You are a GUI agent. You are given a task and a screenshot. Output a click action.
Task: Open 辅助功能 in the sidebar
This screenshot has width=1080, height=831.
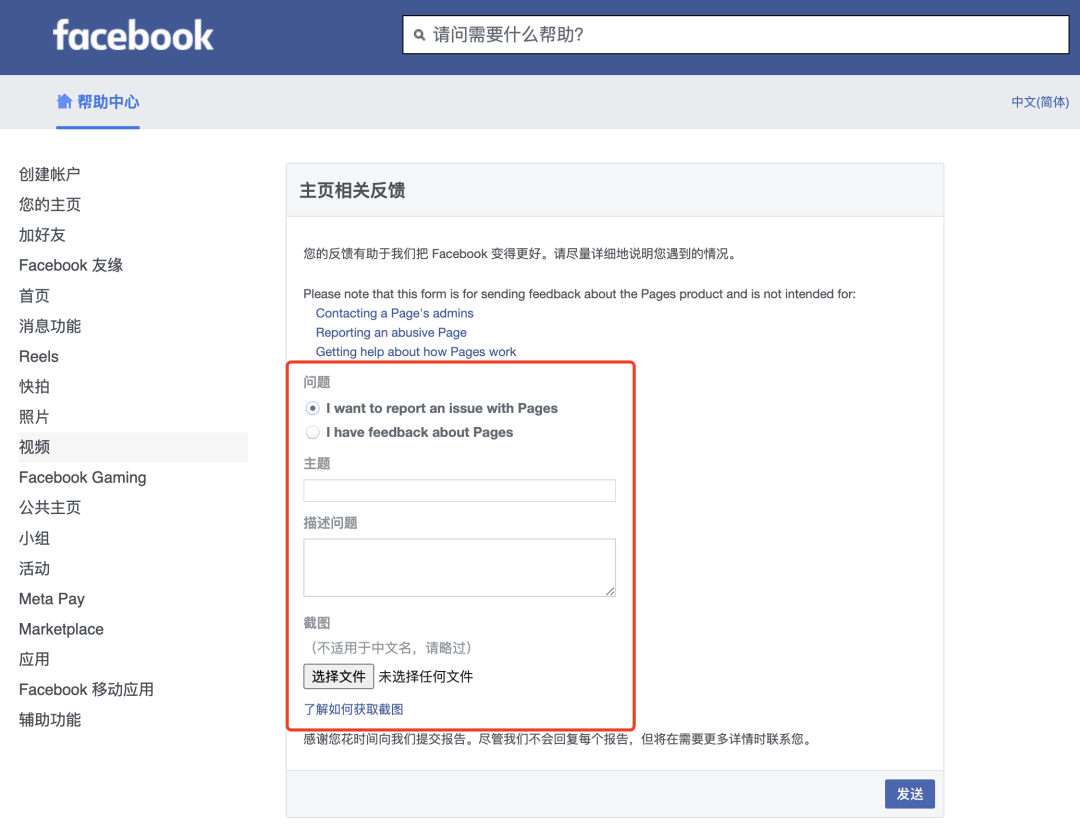[50, 720]
